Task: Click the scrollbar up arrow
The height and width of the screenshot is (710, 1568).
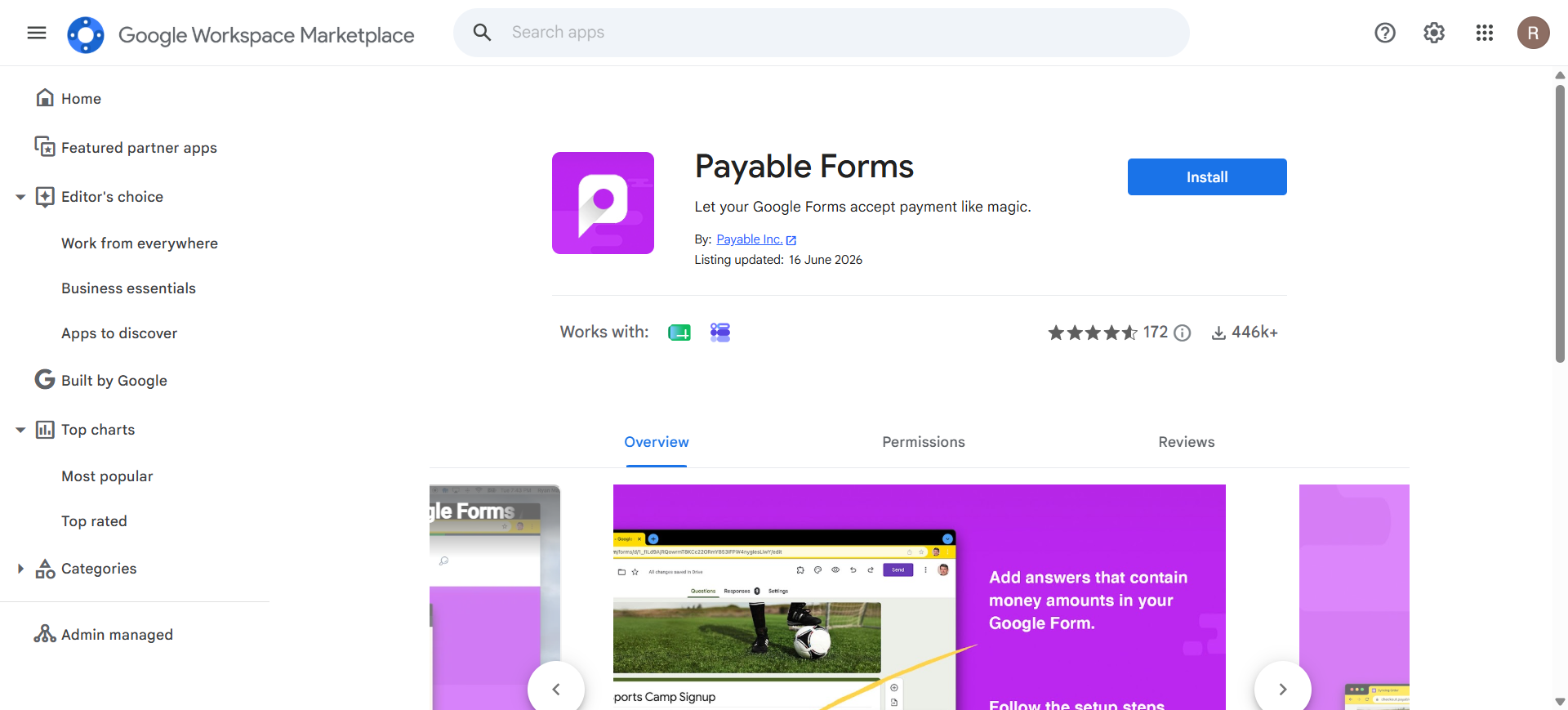Action: (x=1560, y=75)
